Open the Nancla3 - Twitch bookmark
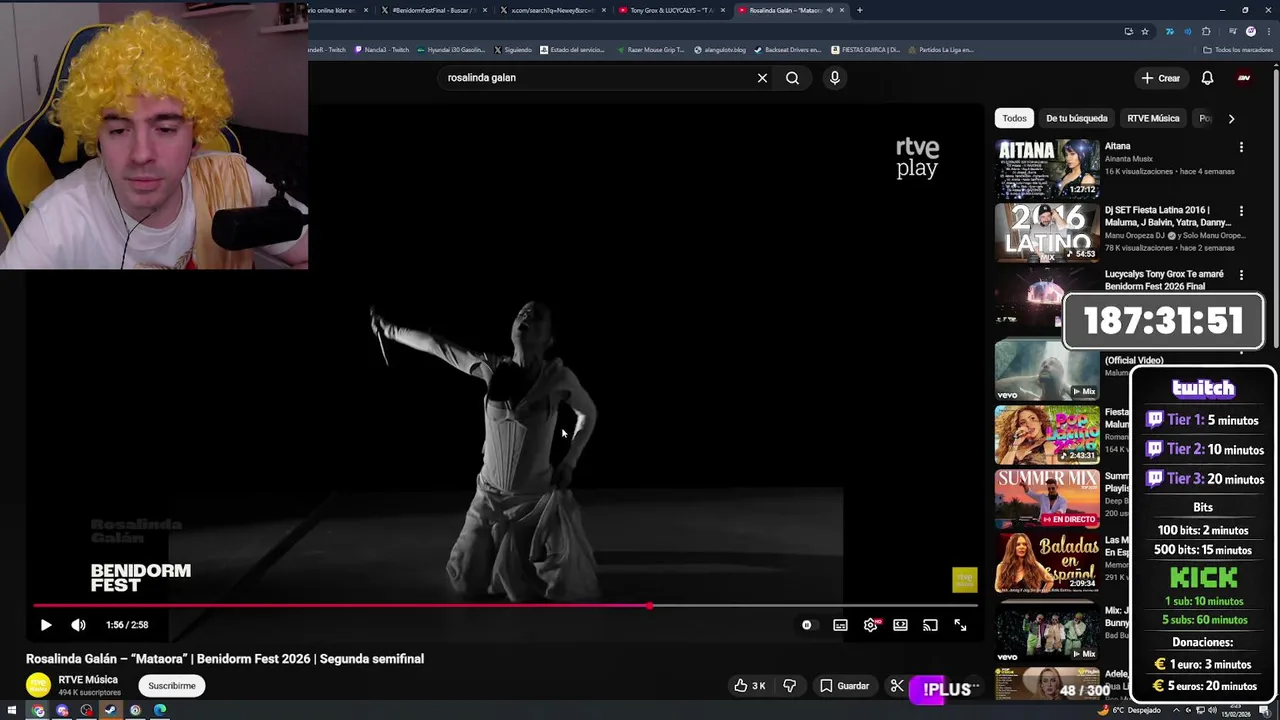The image size is (1280, 720). pyautogui.click(x=382, y=49)
